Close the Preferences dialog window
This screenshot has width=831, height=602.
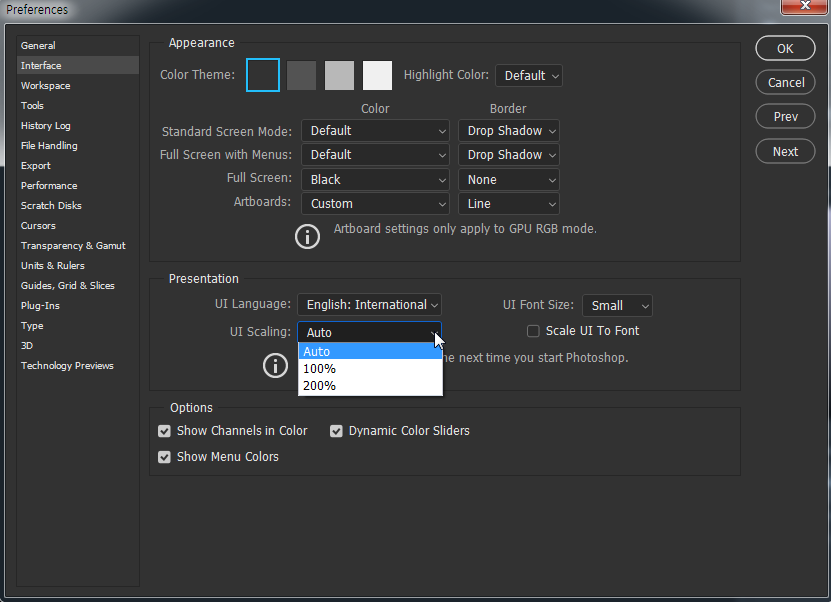click(x=805, y=6)
